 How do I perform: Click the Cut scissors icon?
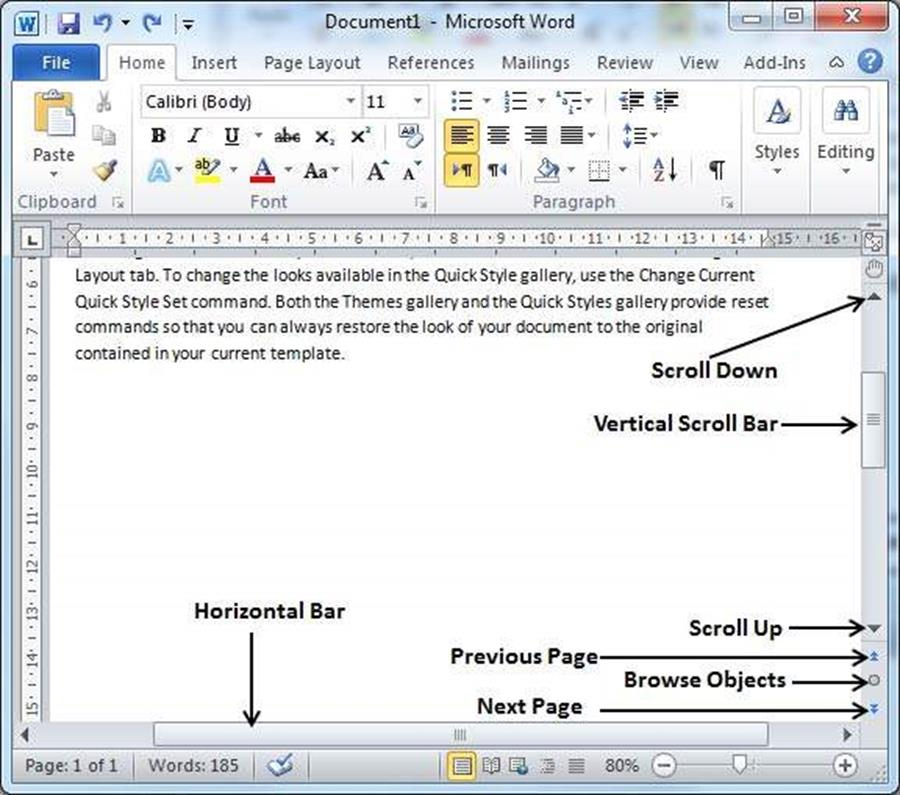click(104, 102)
